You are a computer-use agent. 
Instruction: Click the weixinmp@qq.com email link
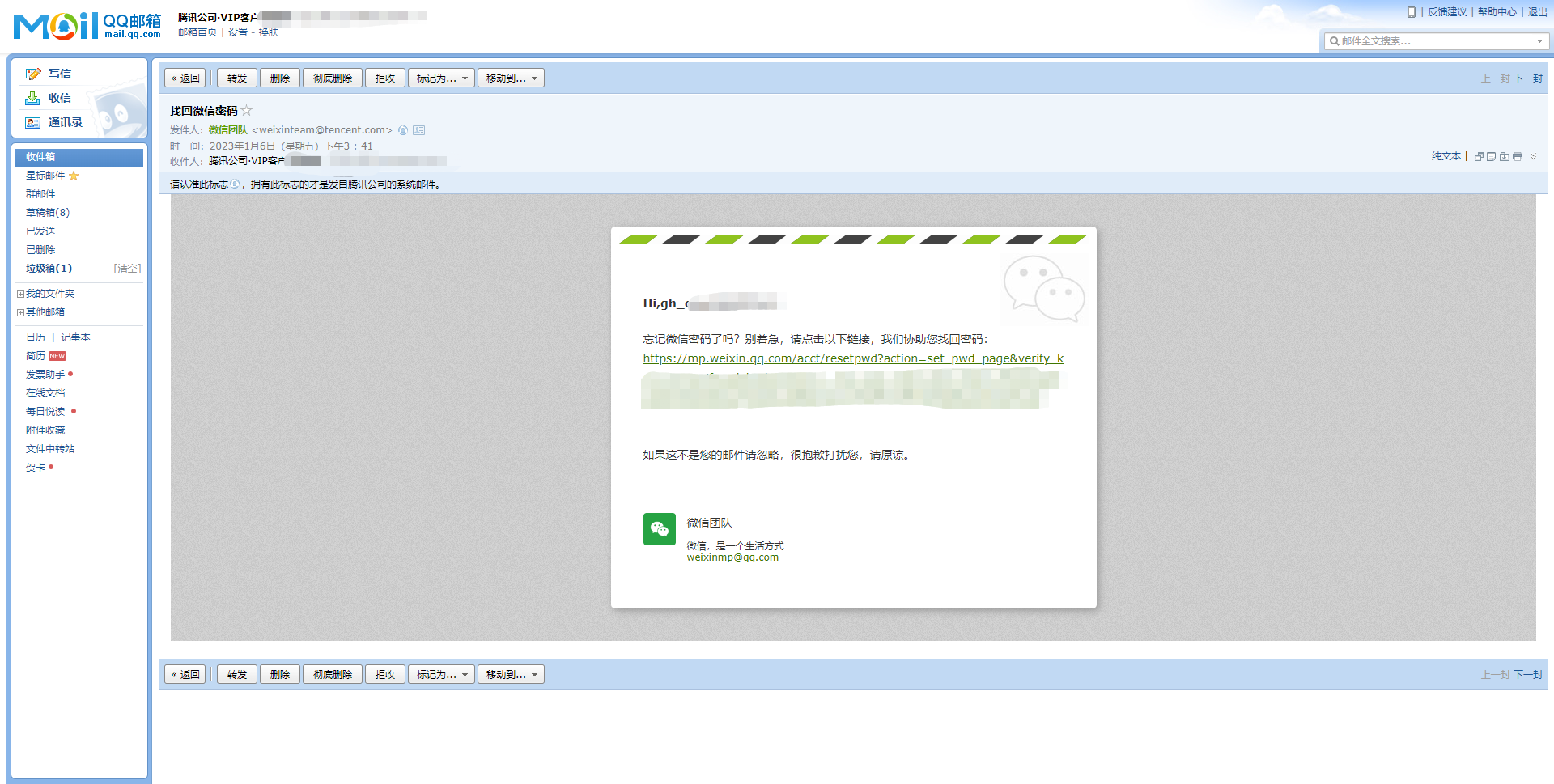(732, 557)
